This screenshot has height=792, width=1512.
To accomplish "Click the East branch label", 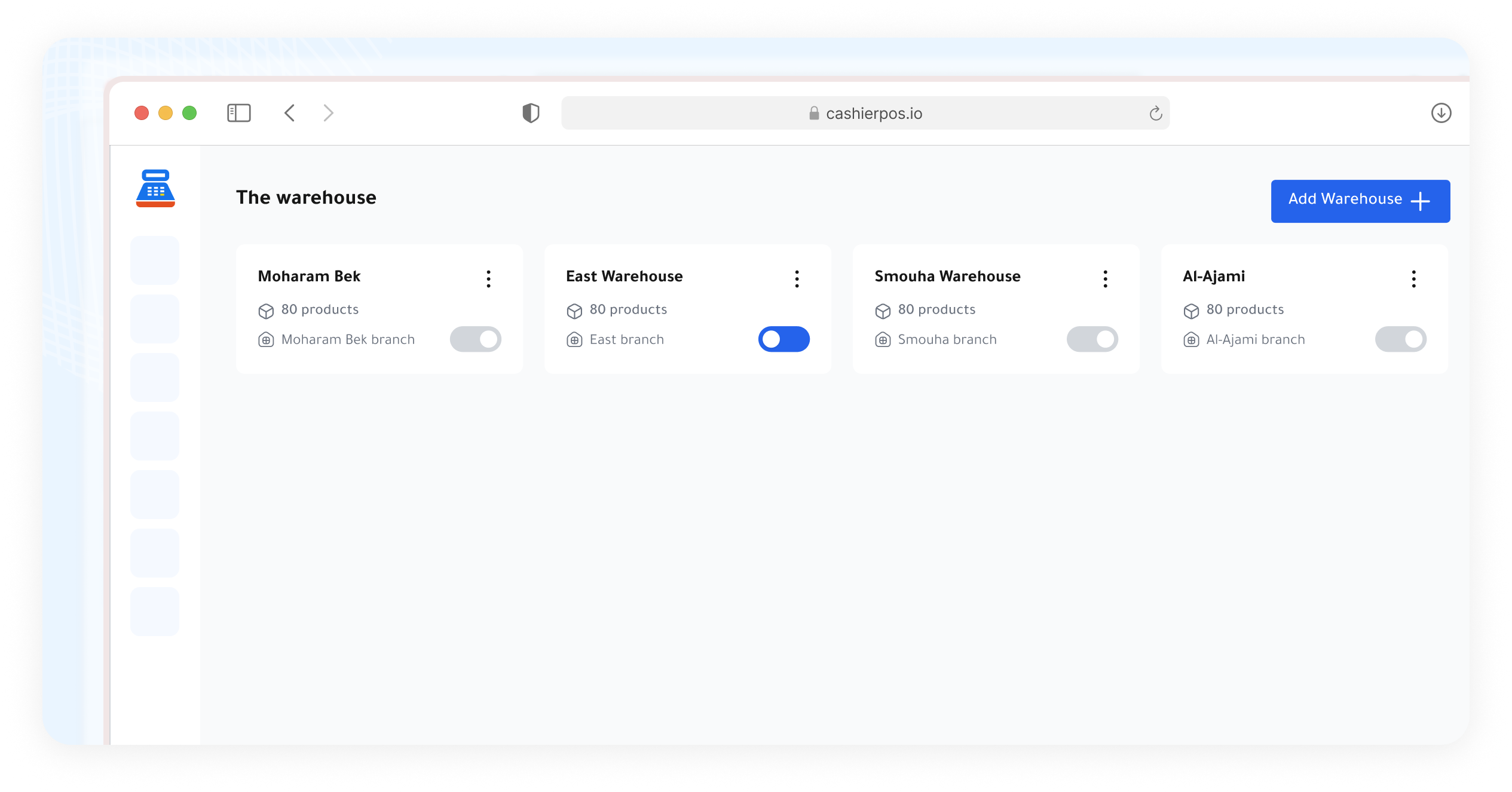I will [x=626, y=340].
